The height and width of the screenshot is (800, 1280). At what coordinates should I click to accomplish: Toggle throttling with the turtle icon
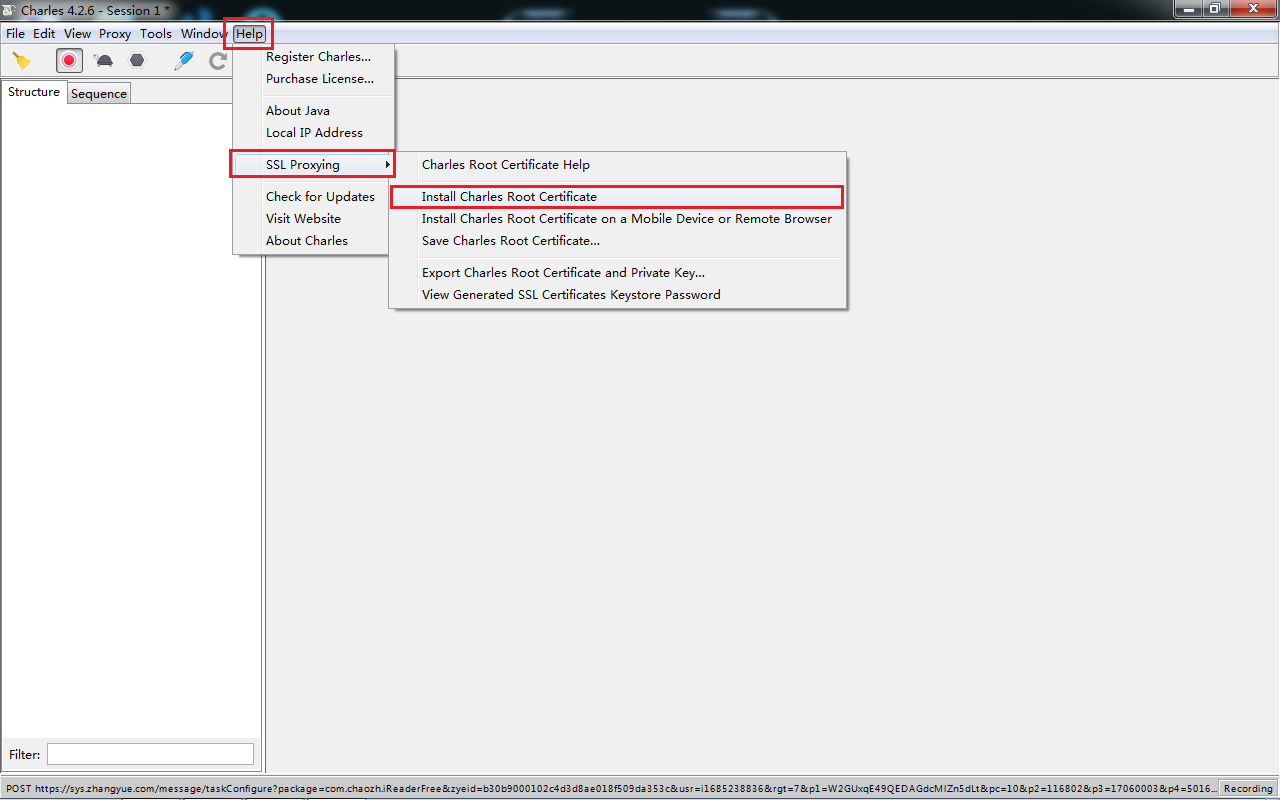point(103,61)
